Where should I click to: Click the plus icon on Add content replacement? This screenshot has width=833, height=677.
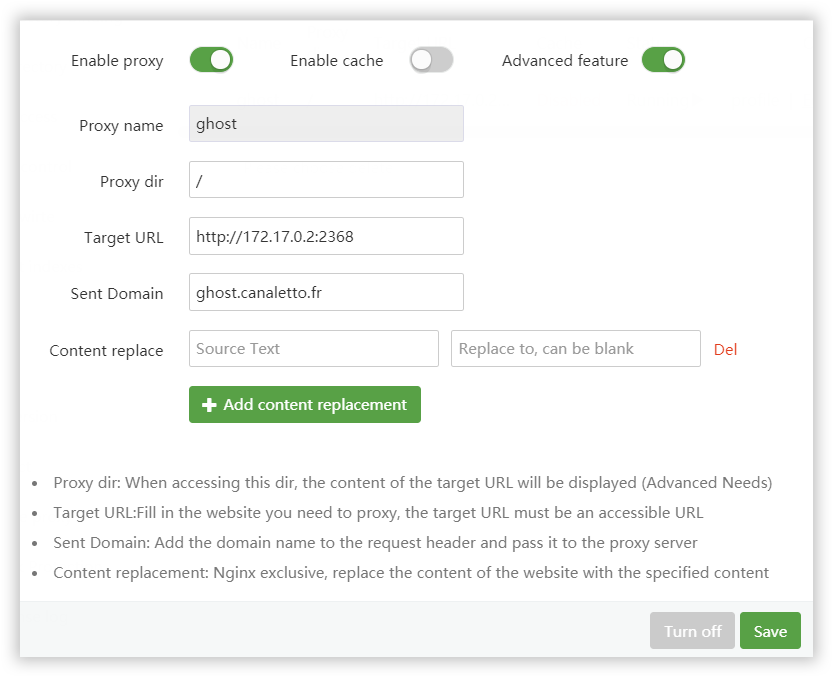(x=209, y=405)
